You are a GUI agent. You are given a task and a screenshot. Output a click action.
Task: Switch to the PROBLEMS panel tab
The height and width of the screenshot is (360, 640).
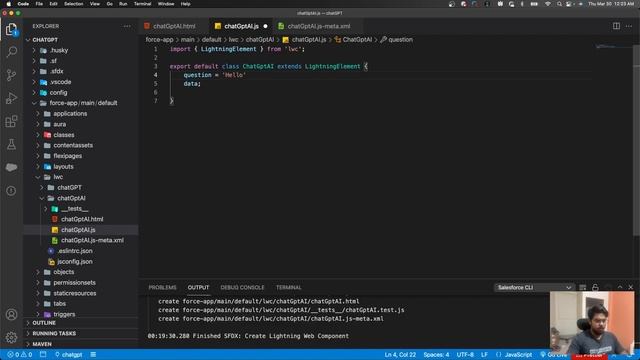coord(162,287)
